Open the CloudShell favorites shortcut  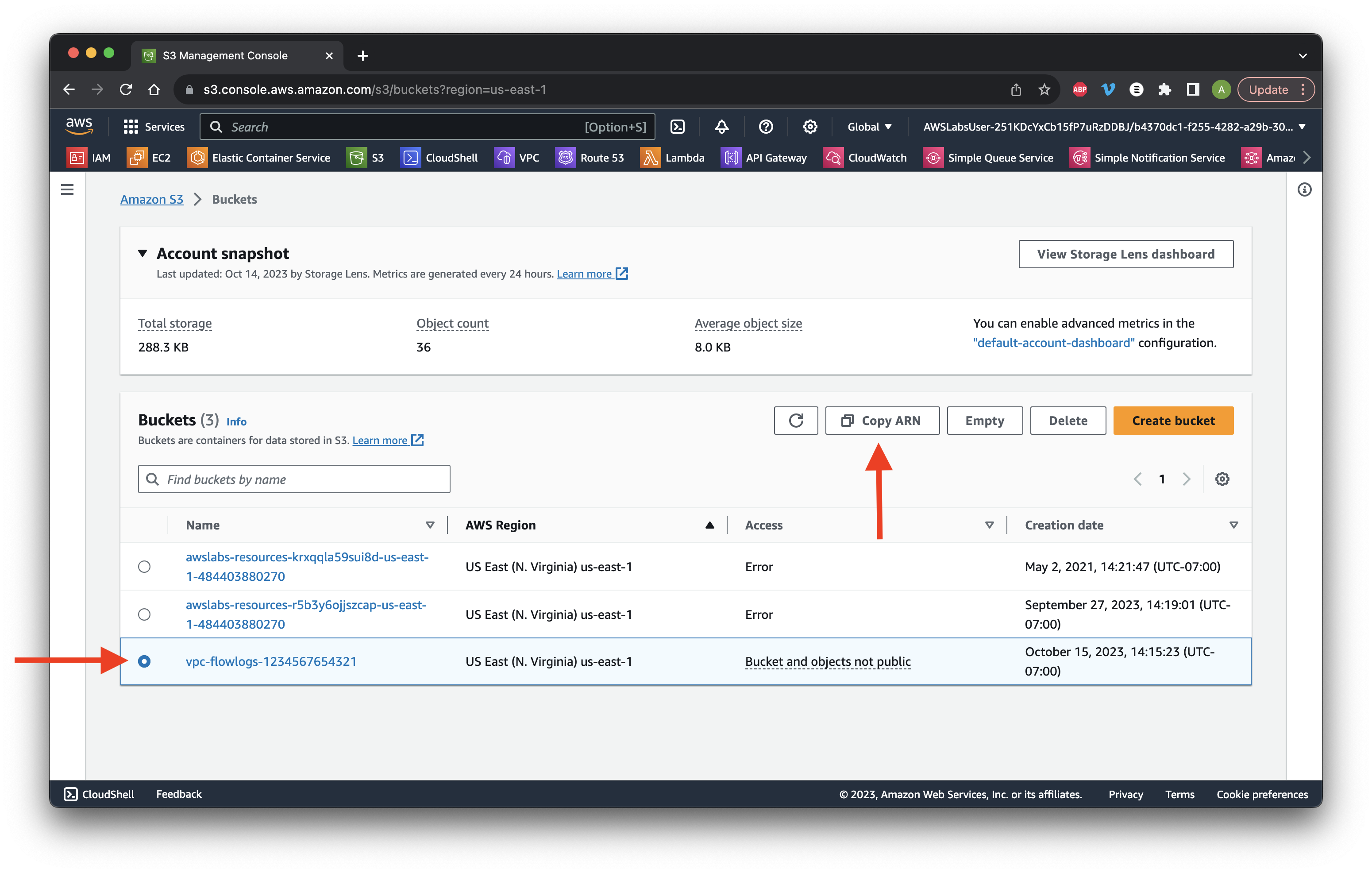[439, 158]
